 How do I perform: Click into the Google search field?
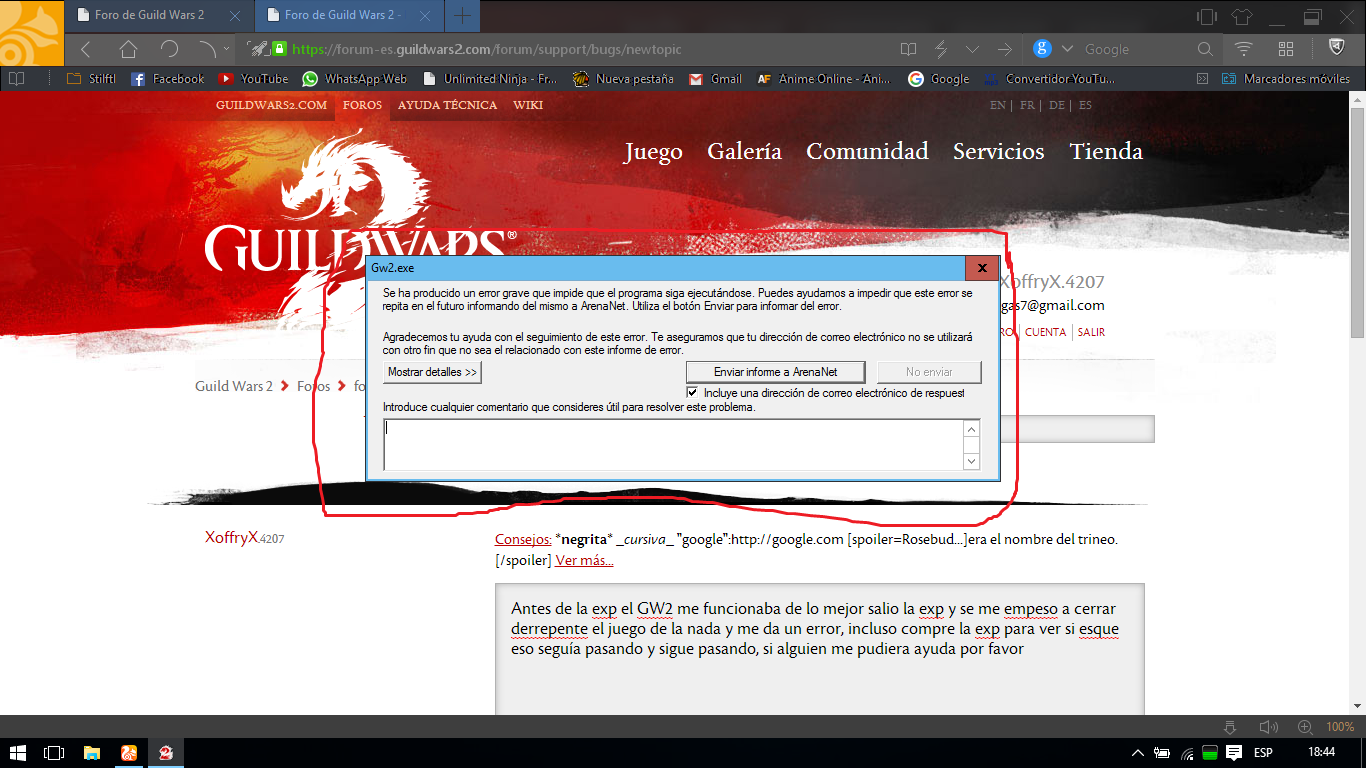pyautogui.click(x=1135, y=49)
